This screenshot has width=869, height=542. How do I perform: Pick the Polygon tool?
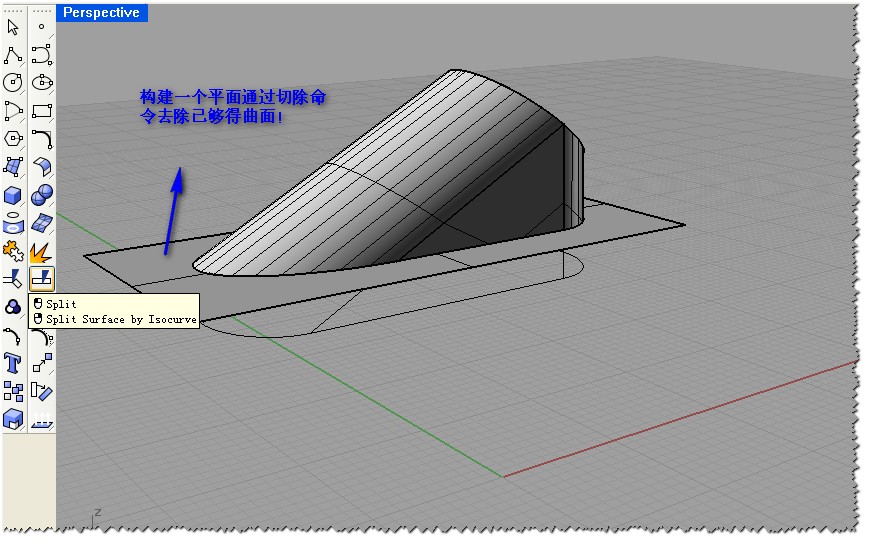13,139
